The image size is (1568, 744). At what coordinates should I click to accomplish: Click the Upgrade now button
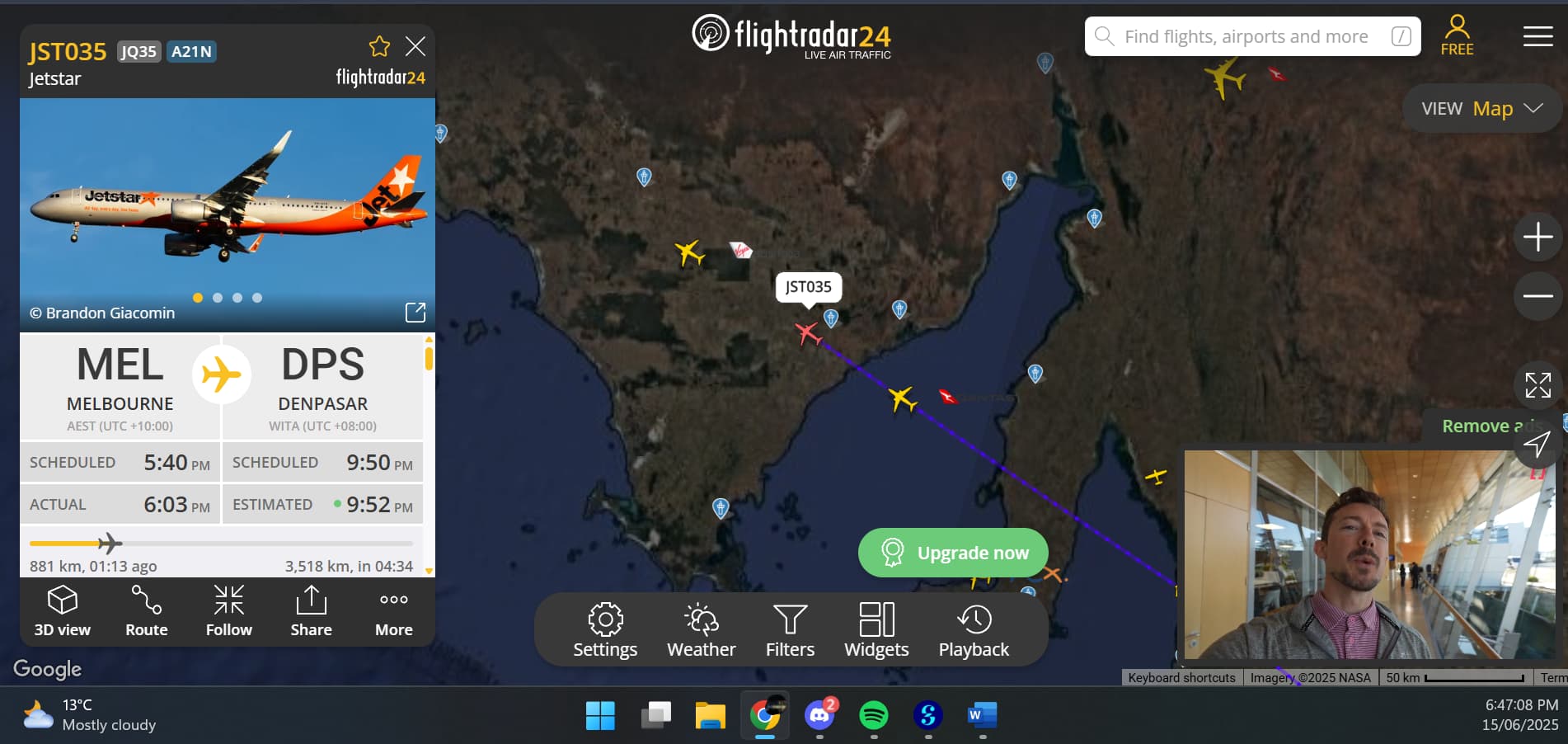(953, 553)
